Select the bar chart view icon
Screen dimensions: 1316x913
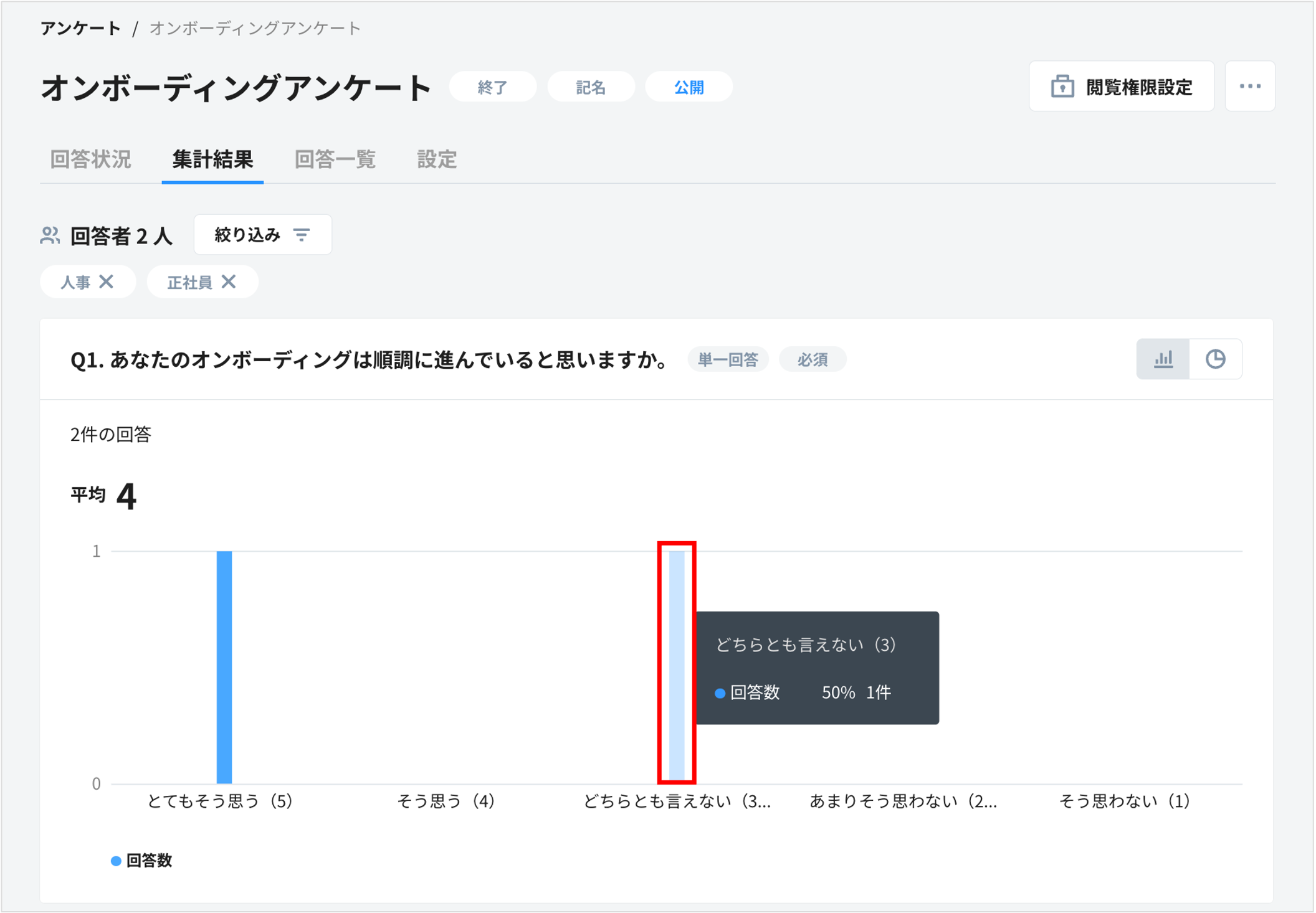[x=1165, y=359]
